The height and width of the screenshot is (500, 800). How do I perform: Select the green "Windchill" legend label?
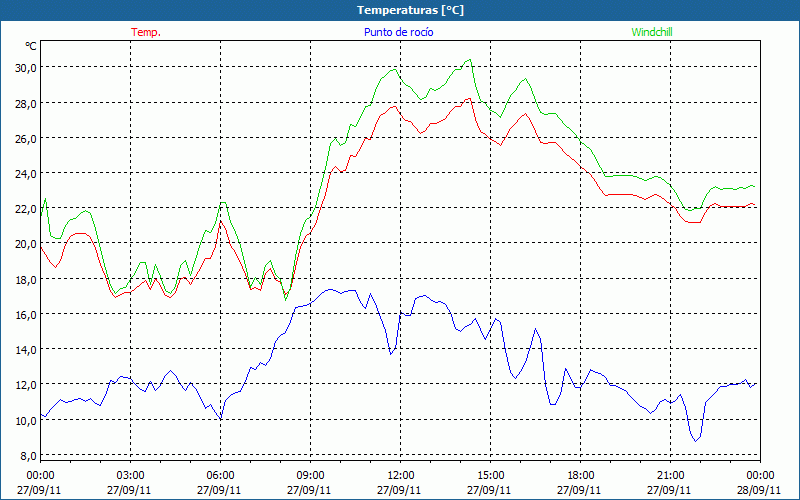pos(651,32)
